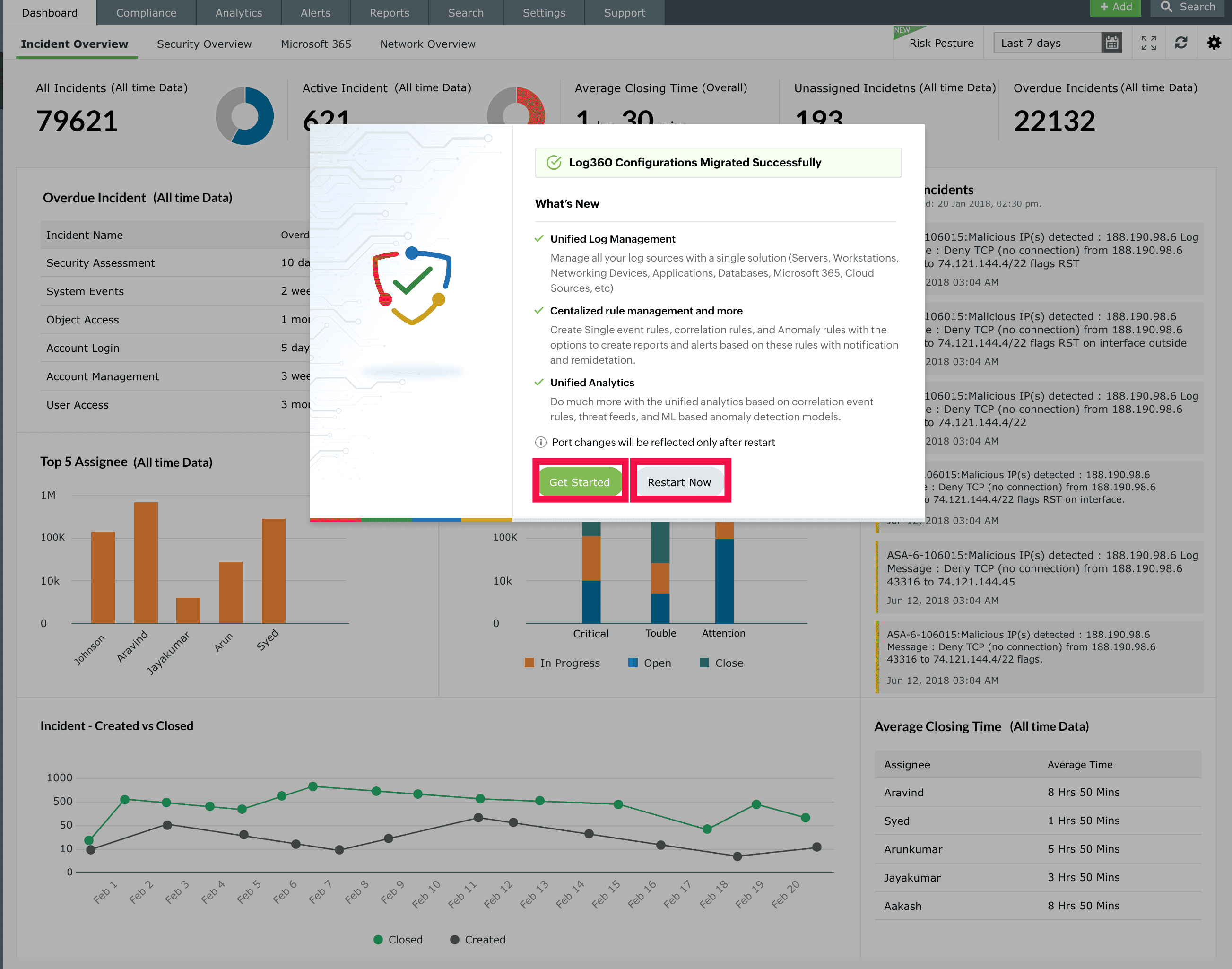Image resolution: width=1232 pixels, height=969 pixels.
Task: Switch to the Compliance tab
Action: 147,12
